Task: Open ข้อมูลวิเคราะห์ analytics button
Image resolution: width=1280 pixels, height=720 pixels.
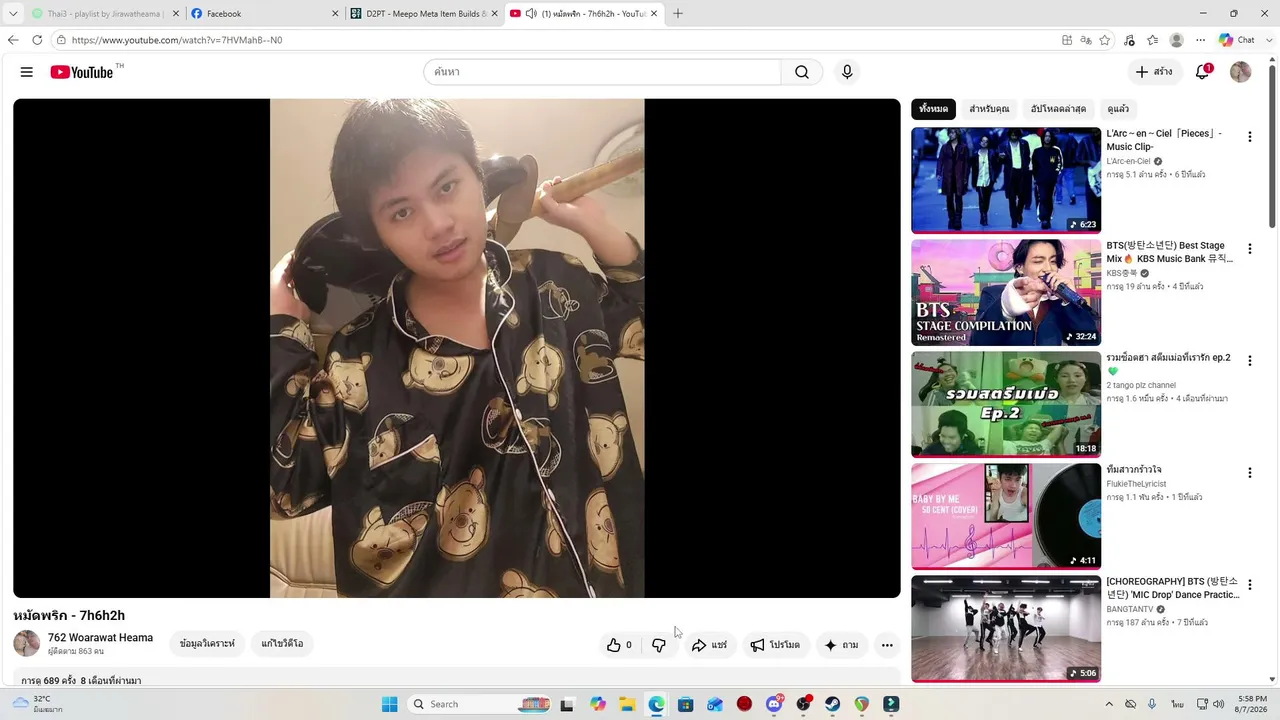Action: pos(207,644)
